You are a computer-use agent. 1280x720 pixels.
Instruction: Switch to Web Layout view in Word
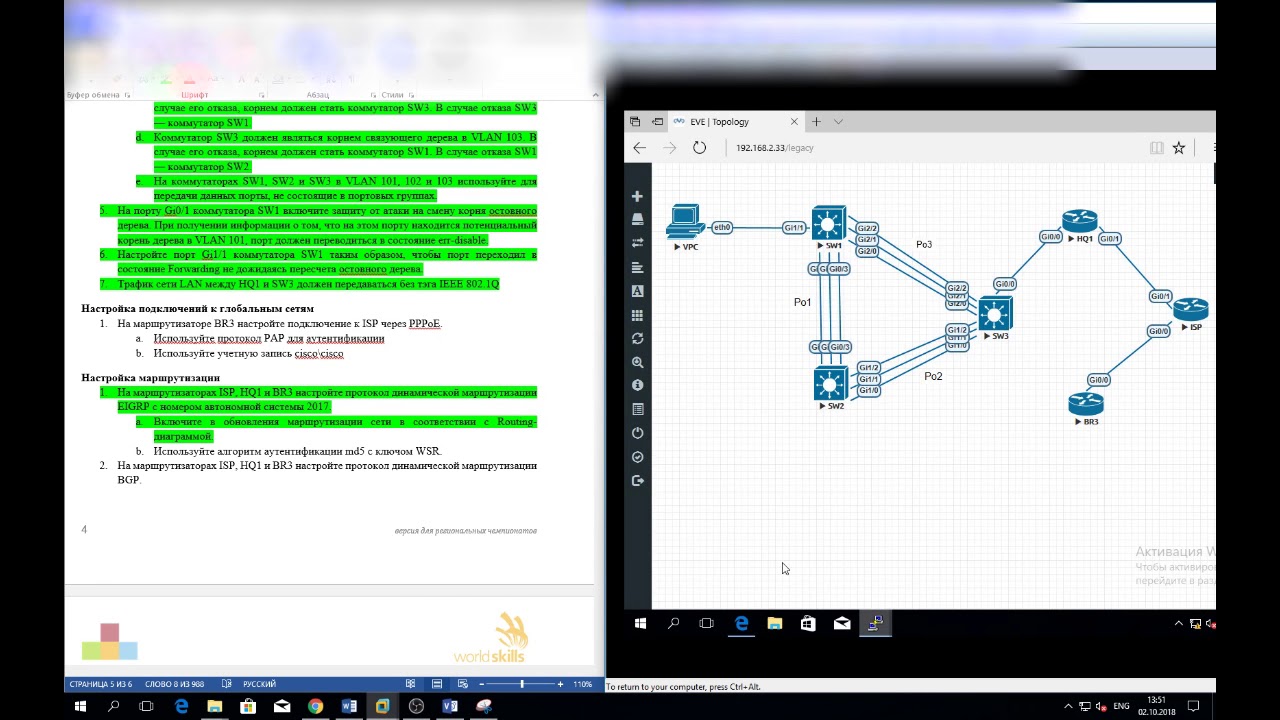pyautogui.click(x=461, y=684)
